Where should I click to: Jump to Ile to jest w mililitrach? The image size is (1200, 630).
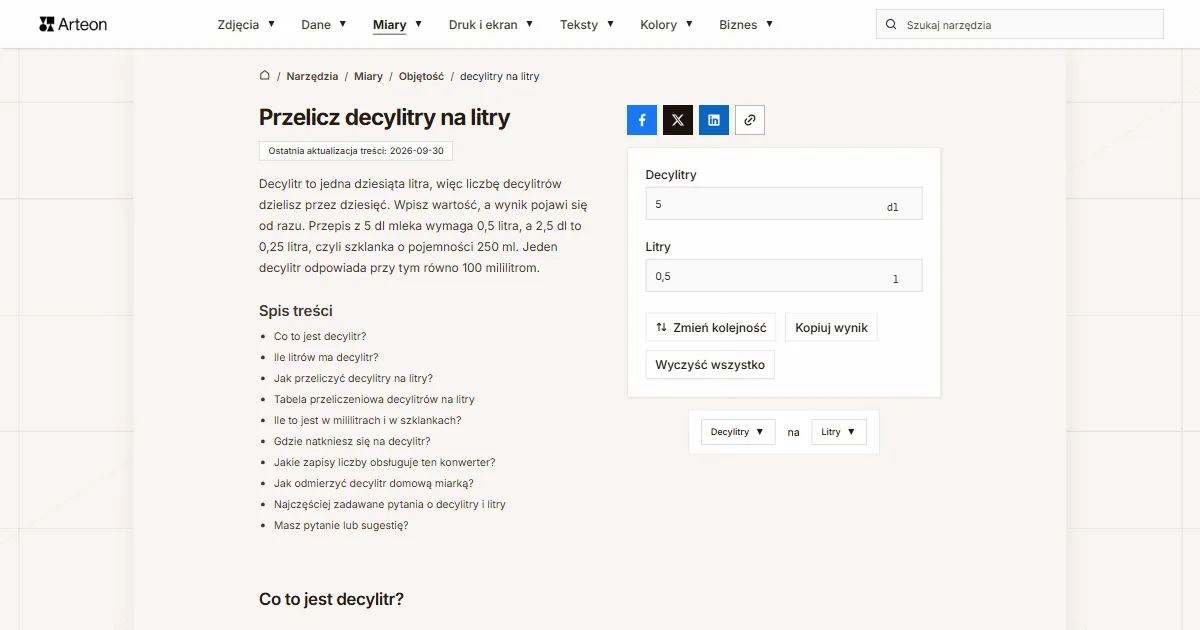pos(368,420)
